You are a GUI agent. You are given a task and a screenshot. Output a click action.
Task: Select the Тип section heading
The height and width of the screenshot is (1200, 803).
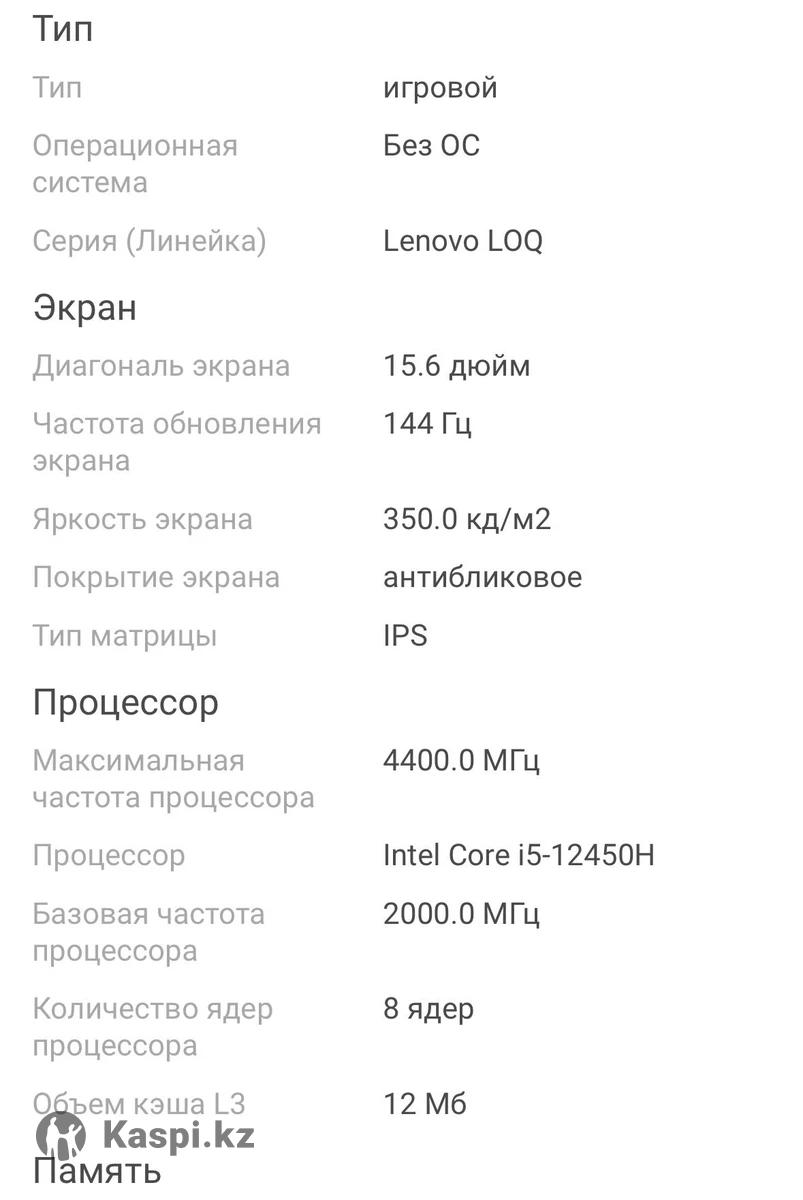pyautogui.click(x=63, y=29)
